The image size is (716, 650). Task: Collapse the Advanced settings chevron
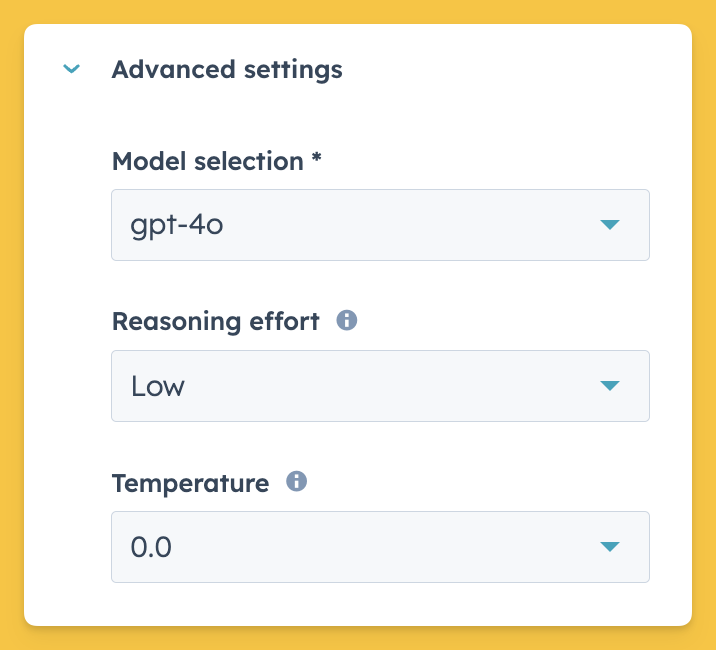coord(71,70)
